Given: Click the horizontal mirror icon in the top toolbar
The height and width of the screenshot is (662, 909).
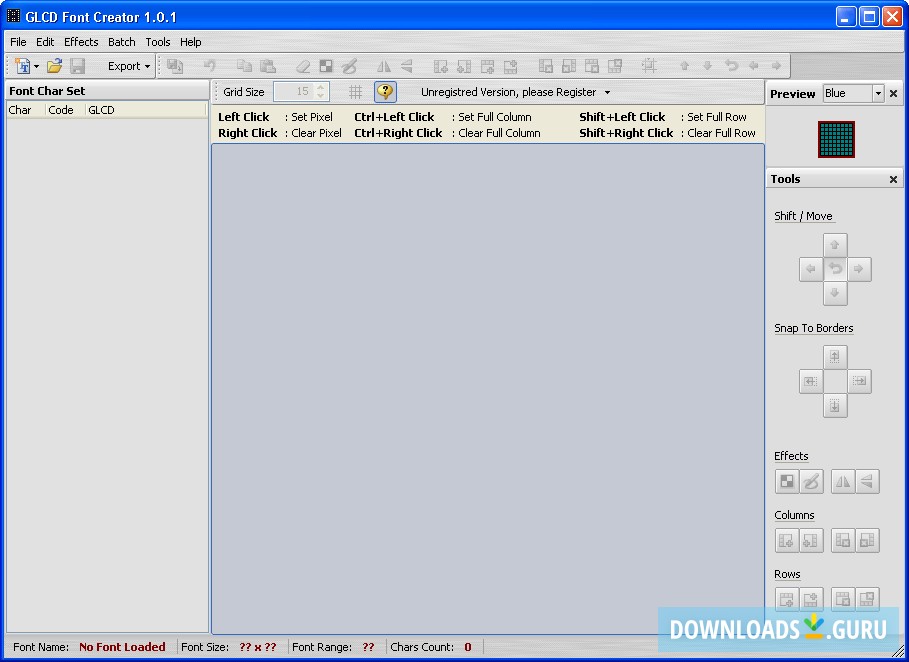Looking at the screenshot, I should click(x=384, y=66).
